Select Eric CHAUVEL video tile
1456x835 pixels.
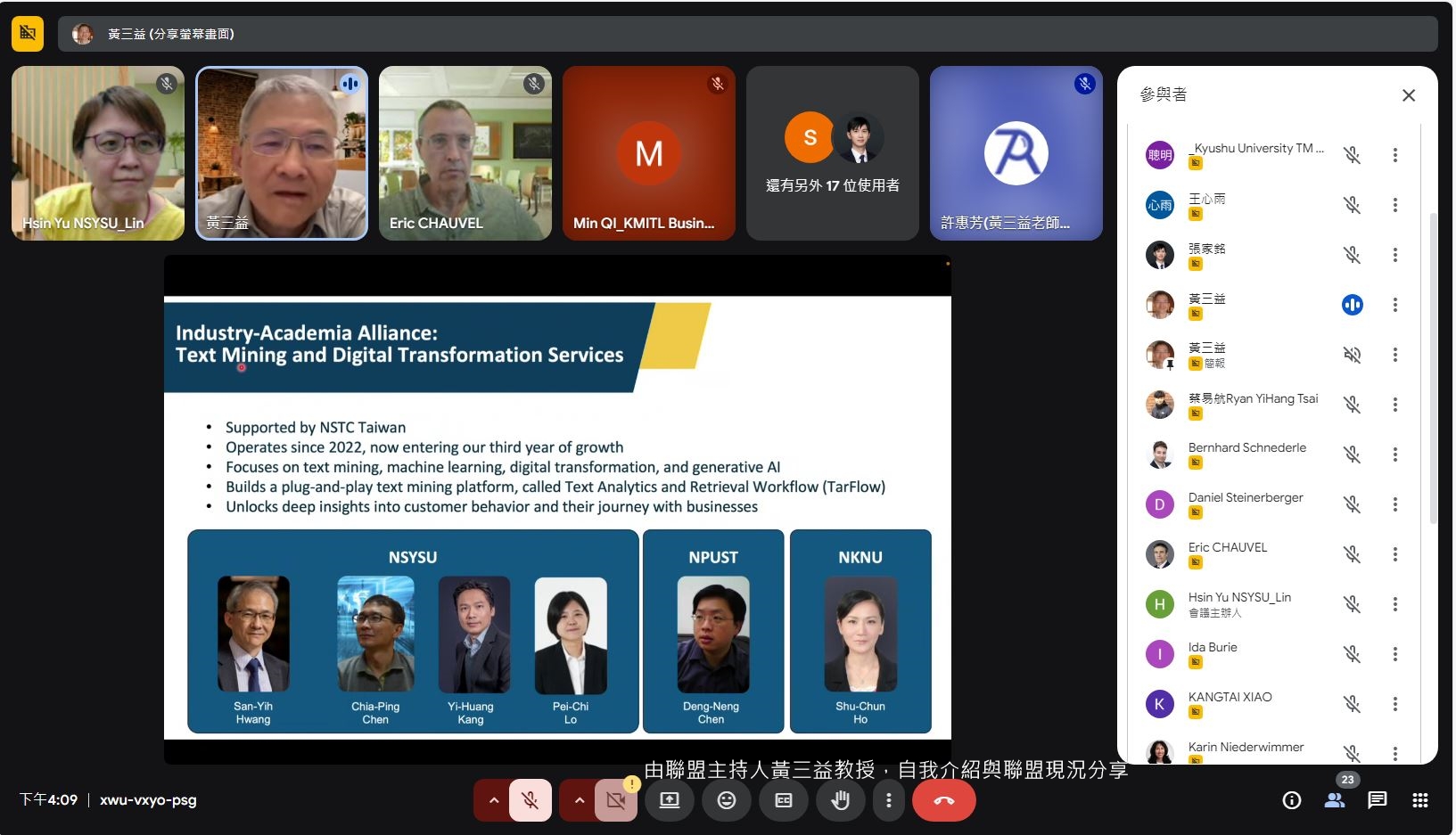coord(465,153)
